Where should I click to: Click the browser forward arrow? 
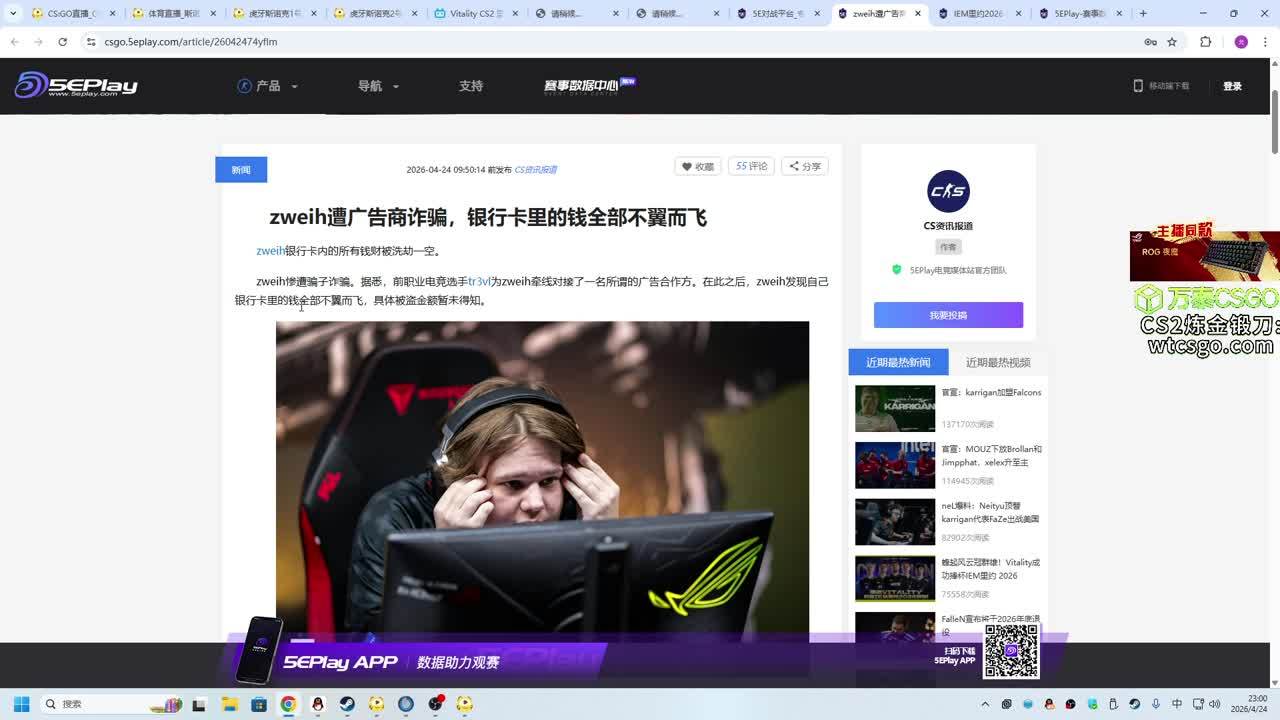(38, 42)
